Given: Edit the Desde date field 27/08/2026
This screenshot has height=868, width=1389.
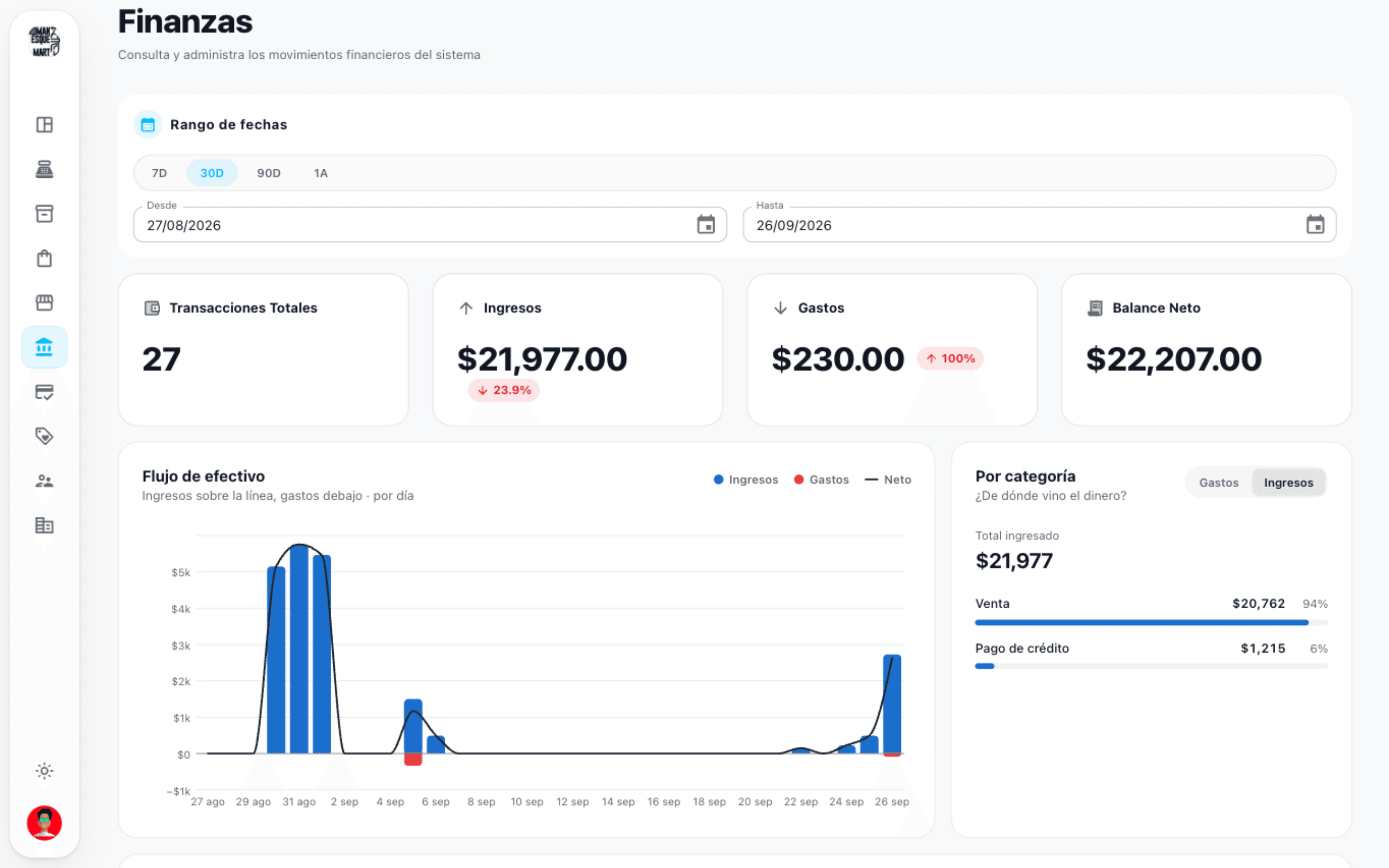Looking at the screenshot, I should 430,225.
